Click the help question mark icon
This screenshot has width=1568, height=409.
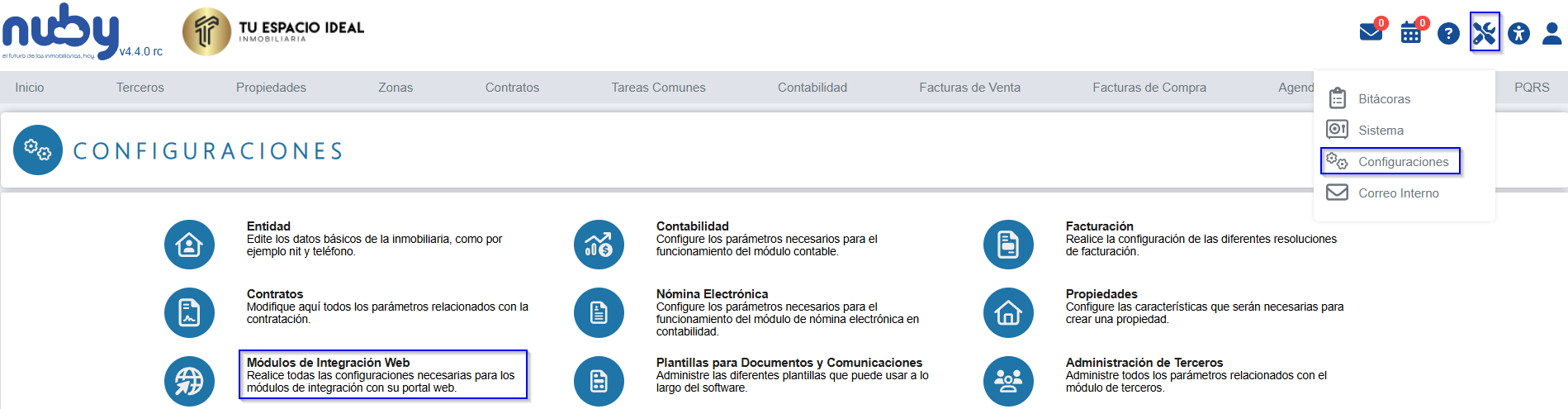[1448, 33]
